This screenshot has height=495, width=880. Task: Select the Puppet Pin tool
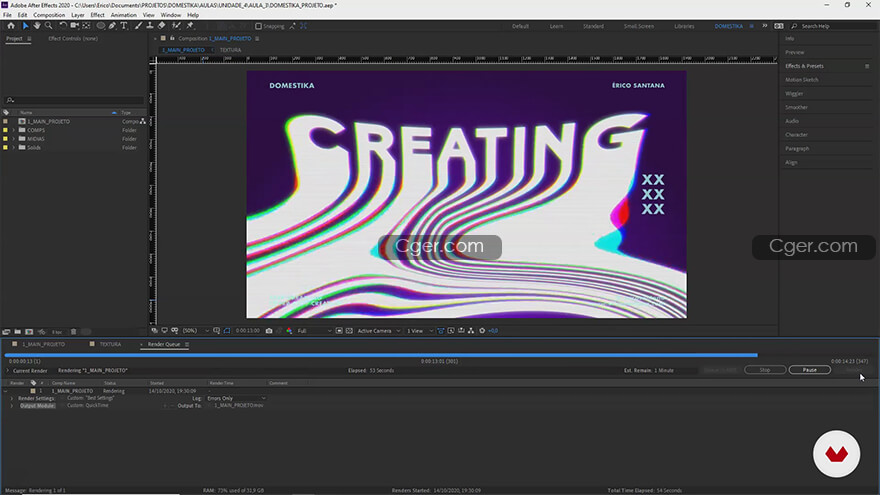(x=190, y=26)
